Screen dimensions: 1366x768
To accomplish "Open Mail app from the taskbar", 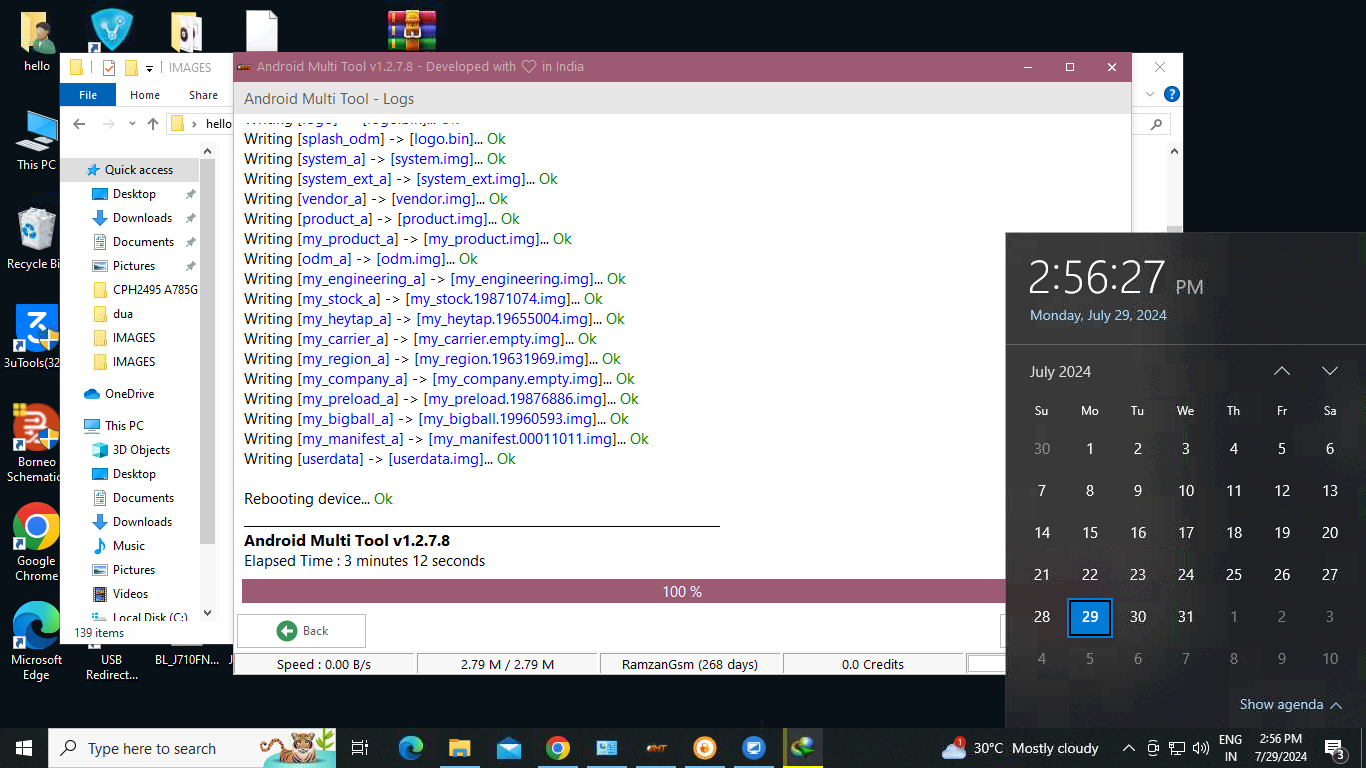I will 508,748.
